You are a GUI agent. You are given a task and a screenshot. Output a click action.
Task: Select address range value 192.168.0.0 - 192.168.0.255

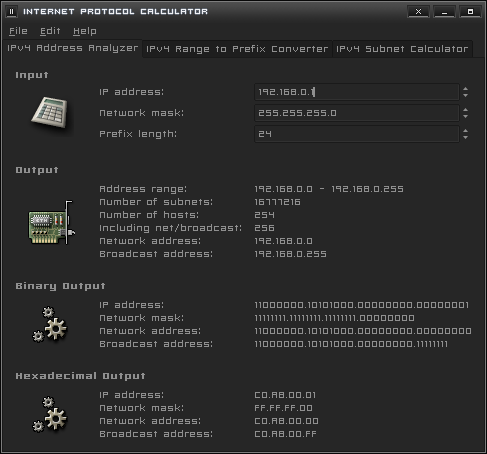pyautogui.click(x=329, y=189)
